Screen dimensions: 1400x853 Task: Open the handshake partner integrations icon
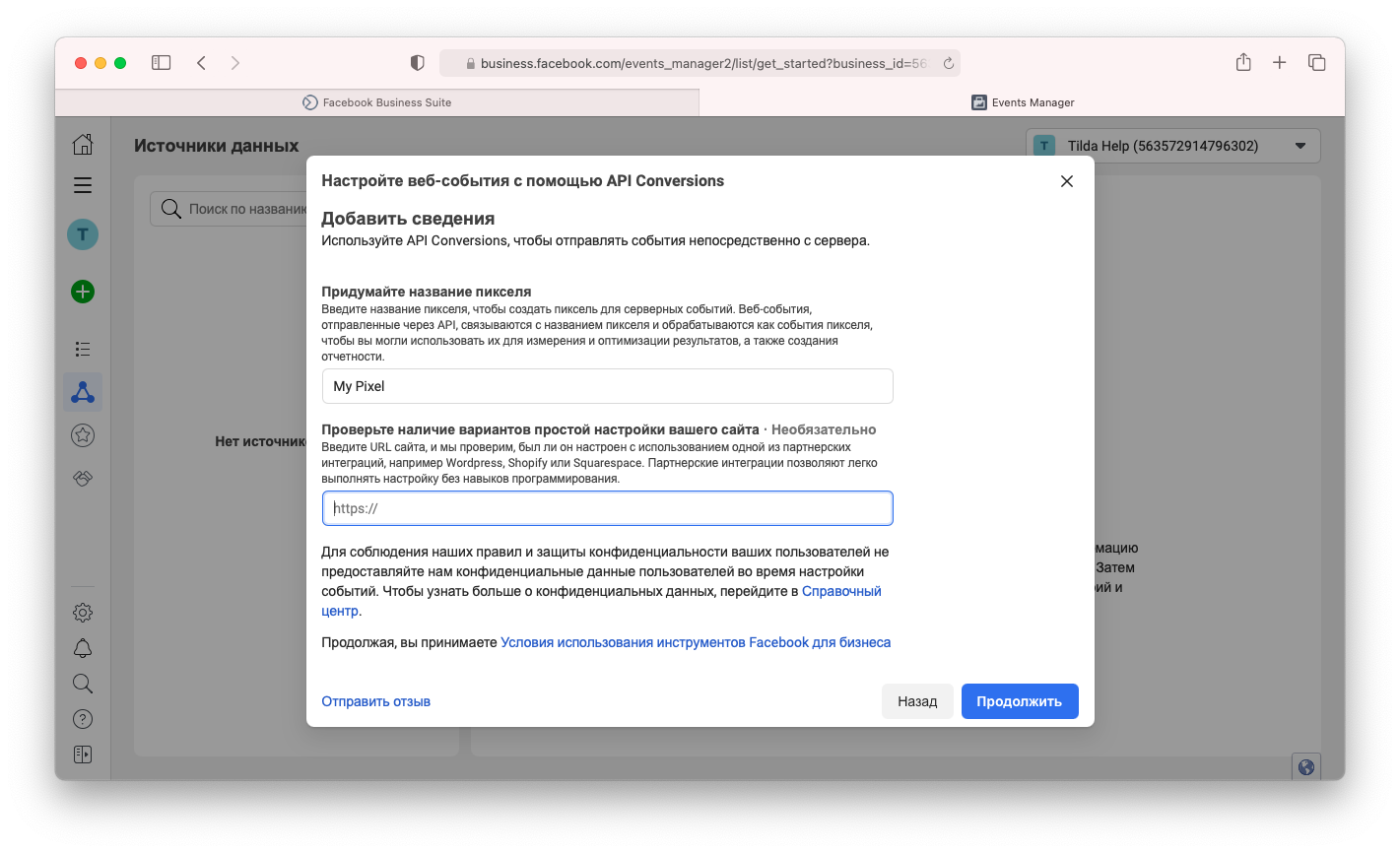point(83,478)
